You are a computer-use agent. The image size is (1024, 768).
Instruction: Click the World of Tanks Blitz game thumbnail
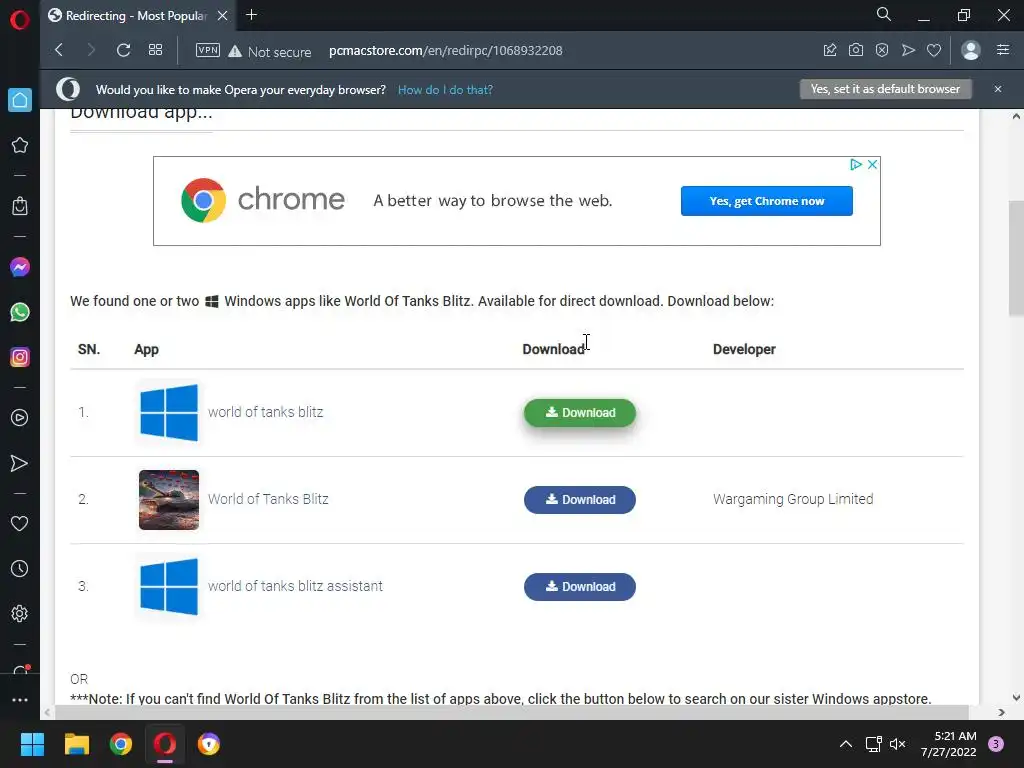[x=169, y=500]
